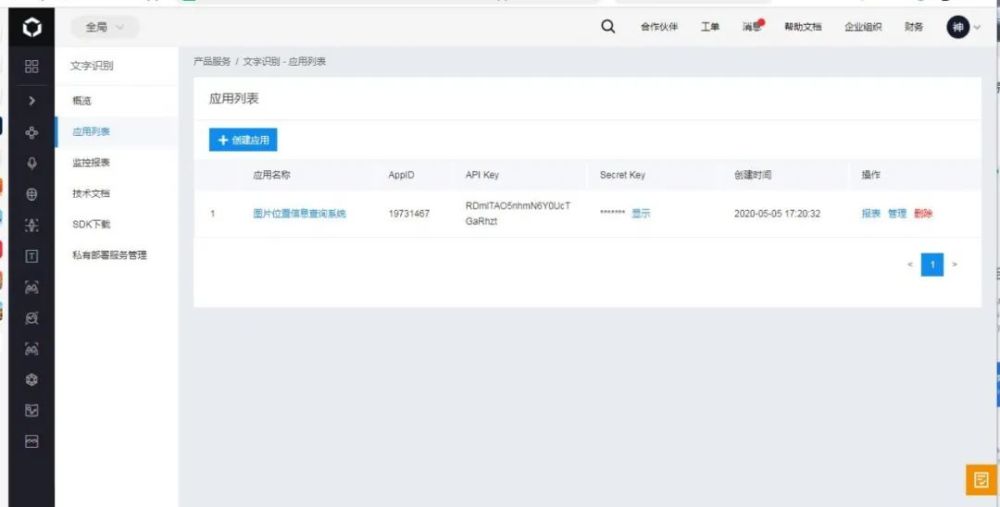The height and width of the screenshot is (507, 1000).
Task: Open 工单 in the top navigation
Action: (x=710, y=27)
